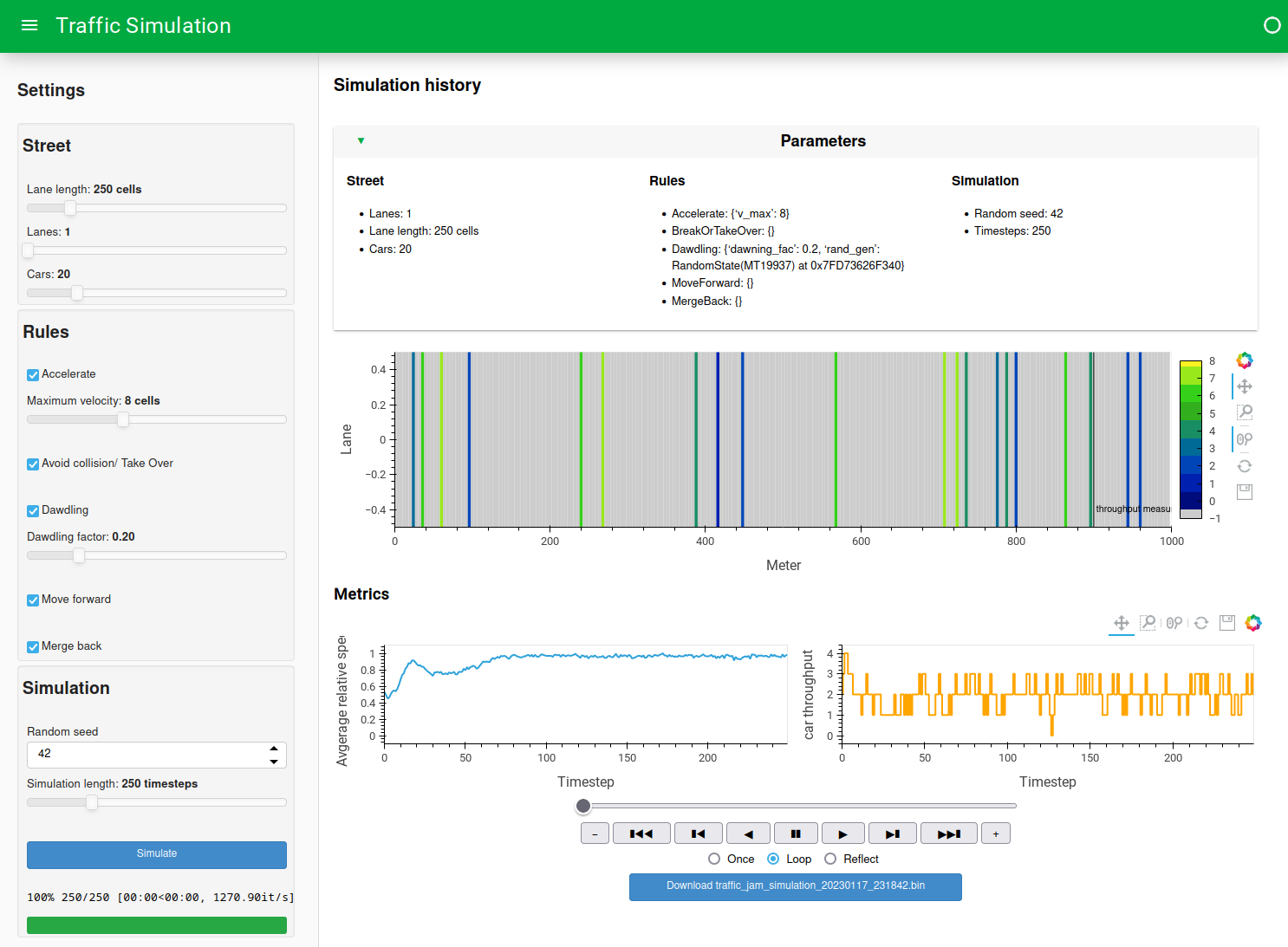Run the simulation with the Simulate button
This screenshot has width=1288, height=947.
(157, 854)
